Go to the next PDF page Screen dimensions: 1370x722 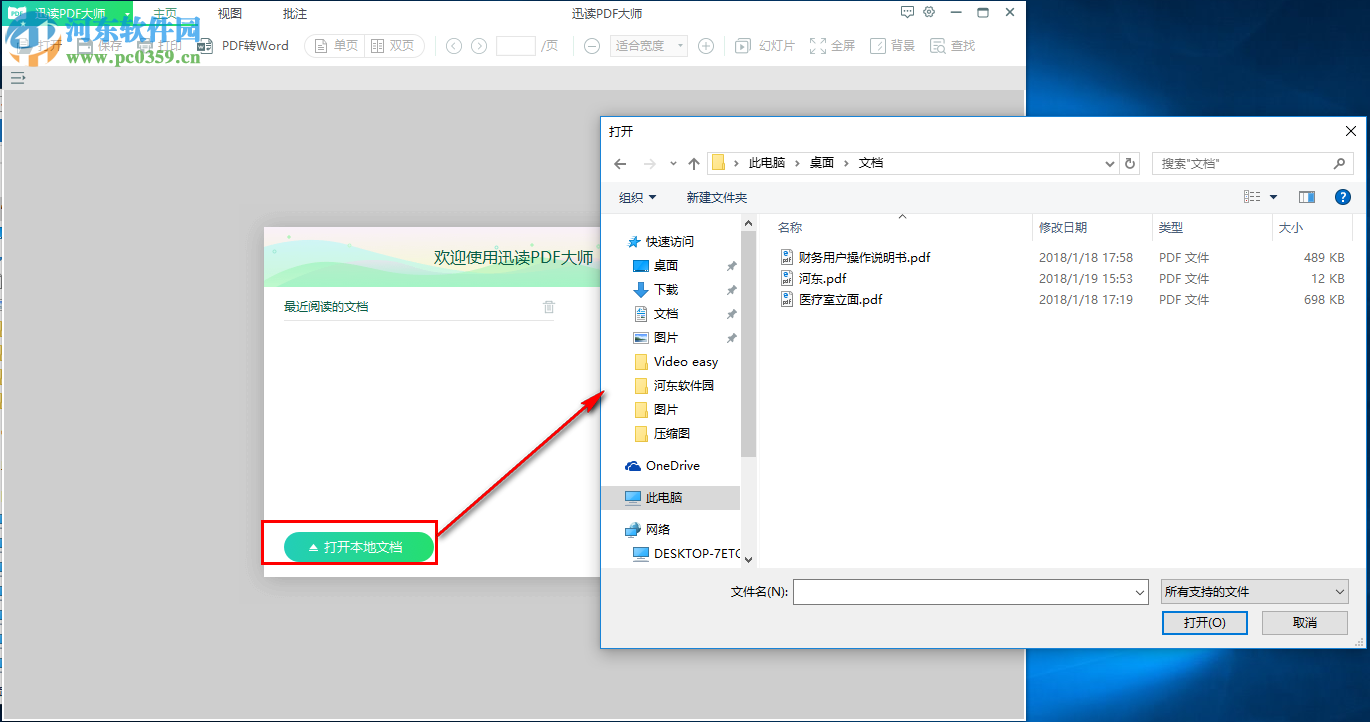[x=479, y=46]
